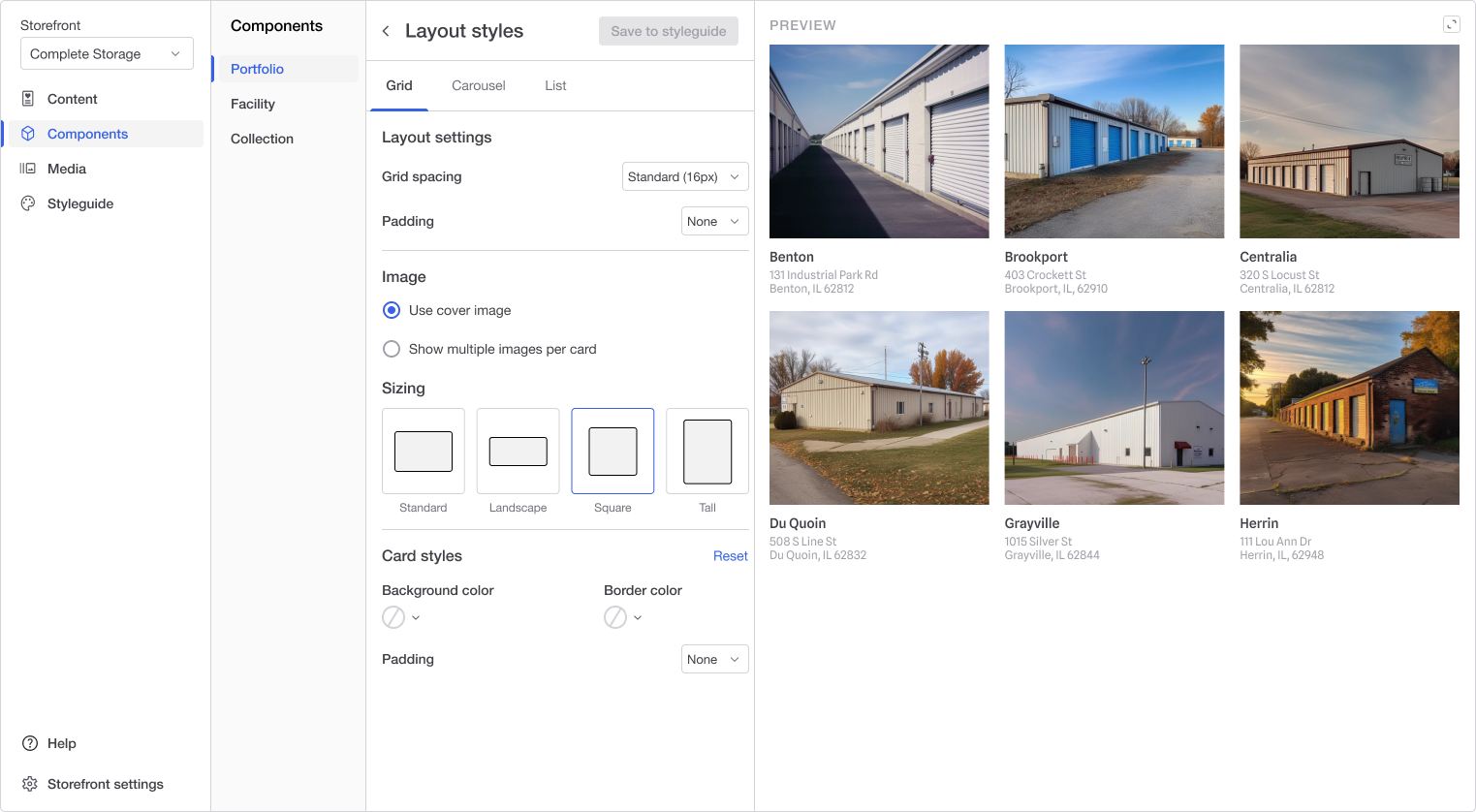Switch to the Grid tab

[399, 85]
